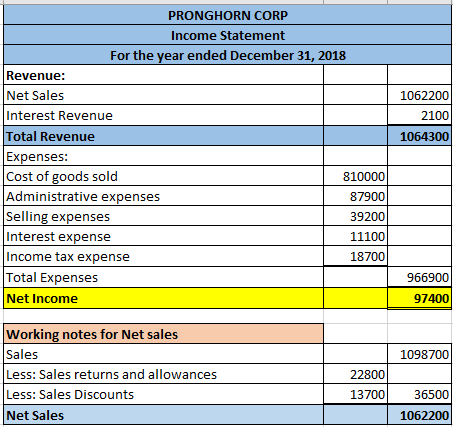This screenshot has height=427, width=453.
Task: Select the 'Total Revenue' label cell
Action: [163, 136]
